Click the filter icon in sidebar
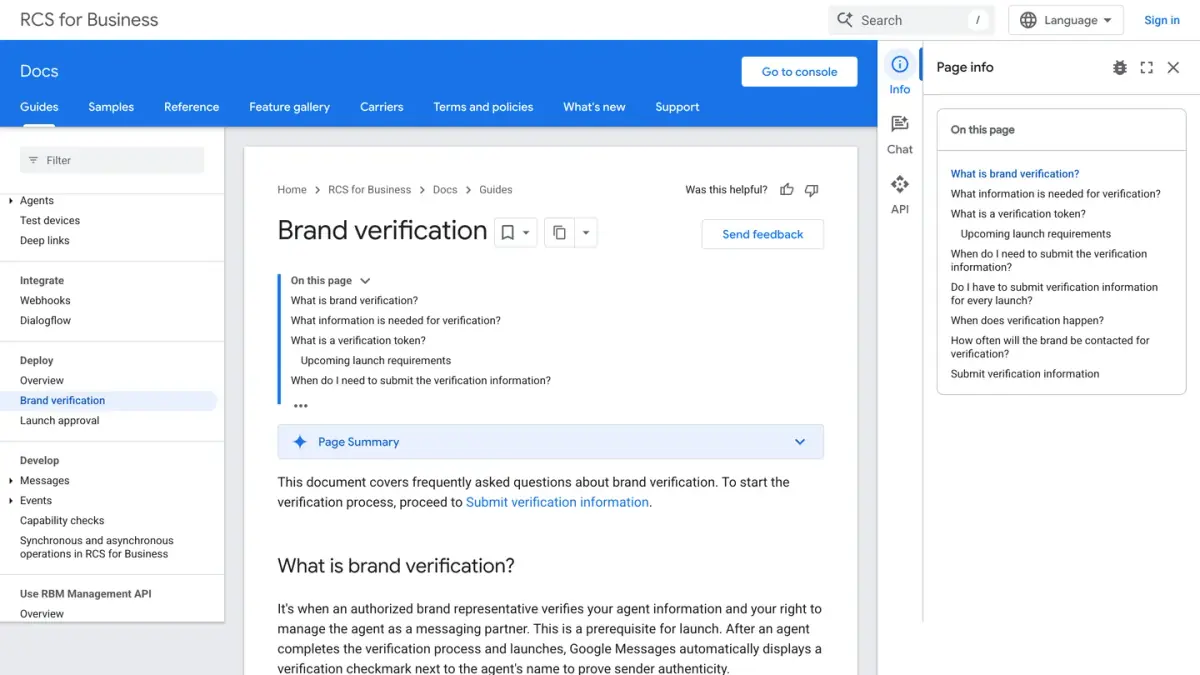The height and width of the screenshot is (675, 1200). coord(34,160)
